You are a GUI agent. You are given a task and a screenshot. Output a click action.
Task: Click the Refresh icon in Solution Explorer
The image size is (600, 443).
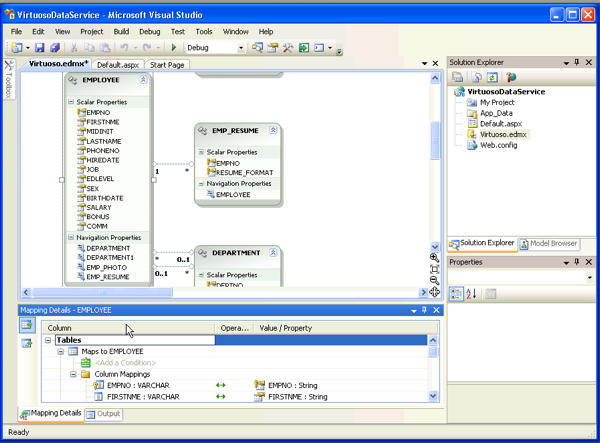493,77
